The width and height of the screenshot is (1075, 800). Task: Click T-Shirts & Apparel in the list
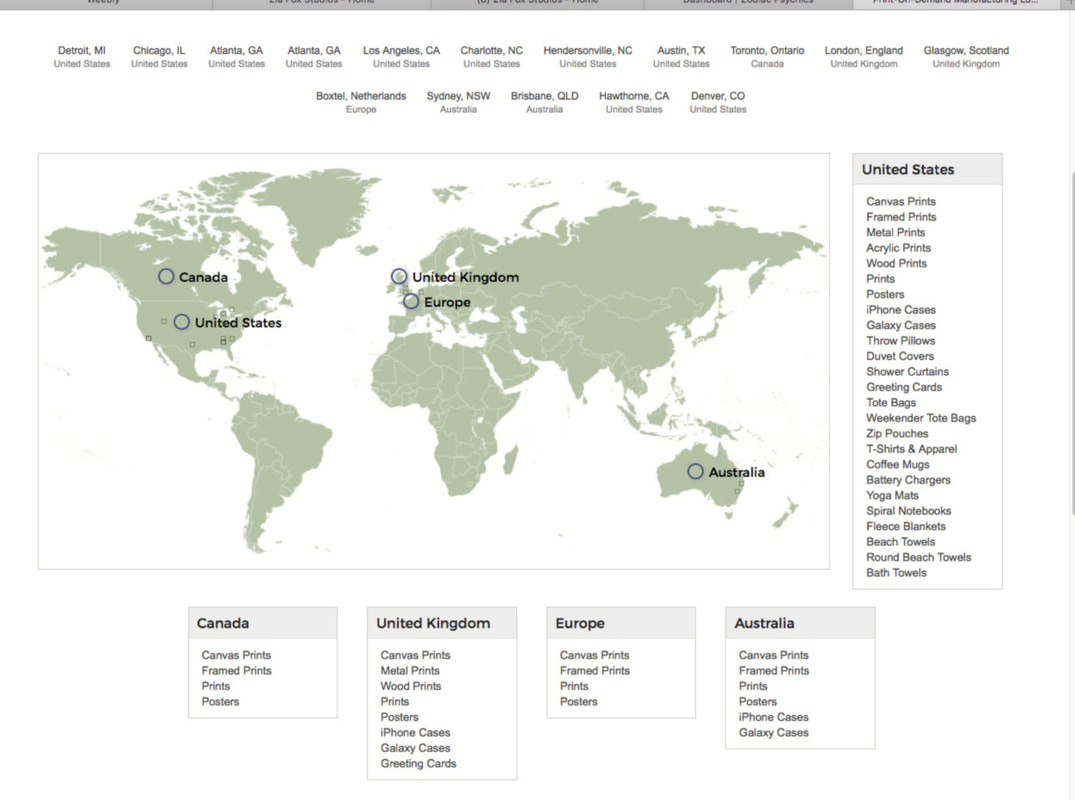[911, 449]
